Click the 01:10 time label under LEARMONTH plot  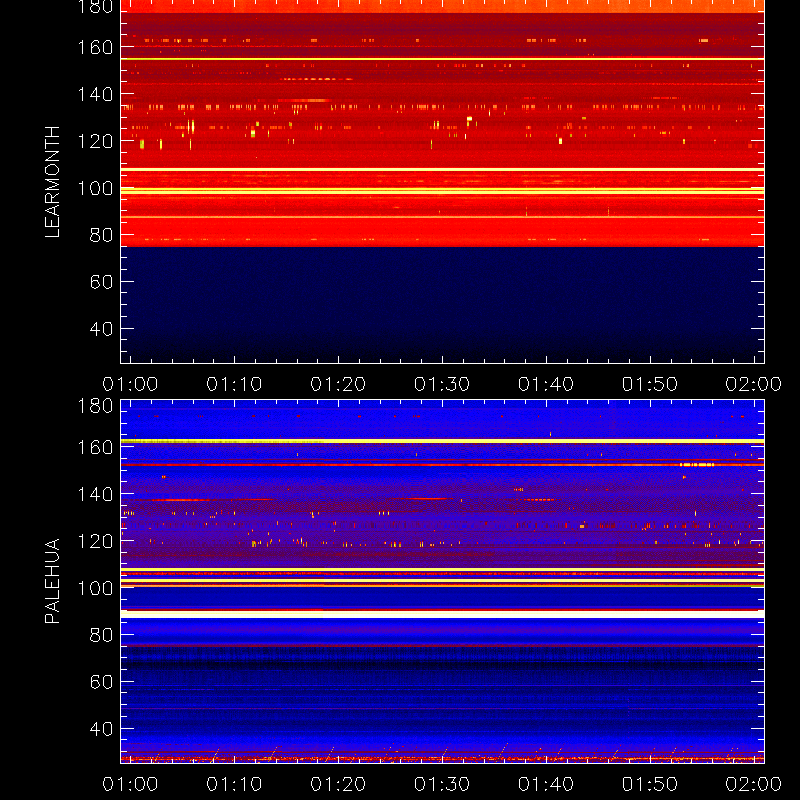point(234,384)
